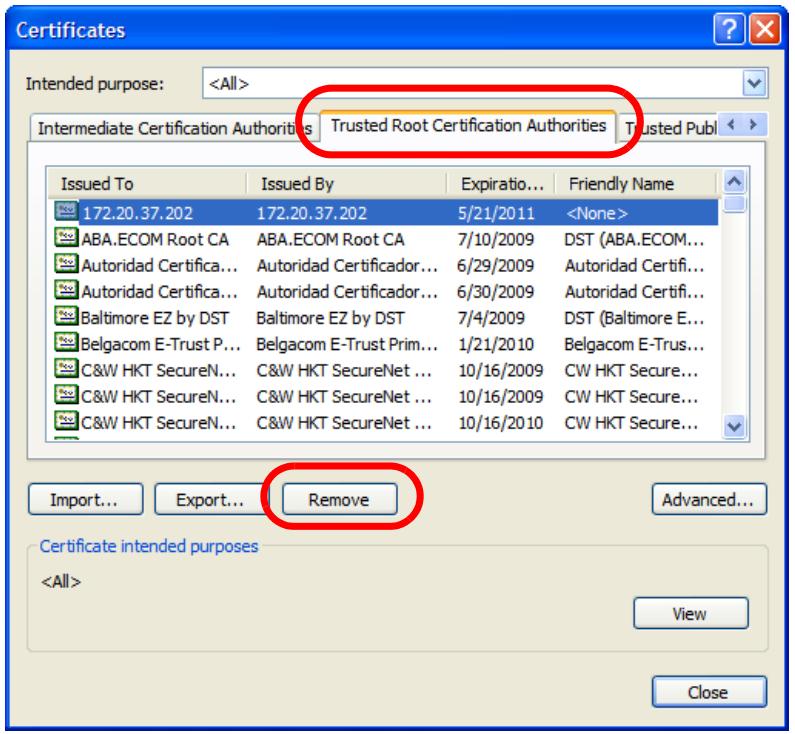
Task: Close the Certificates dialog with X
Action: [x=765, y=29]
